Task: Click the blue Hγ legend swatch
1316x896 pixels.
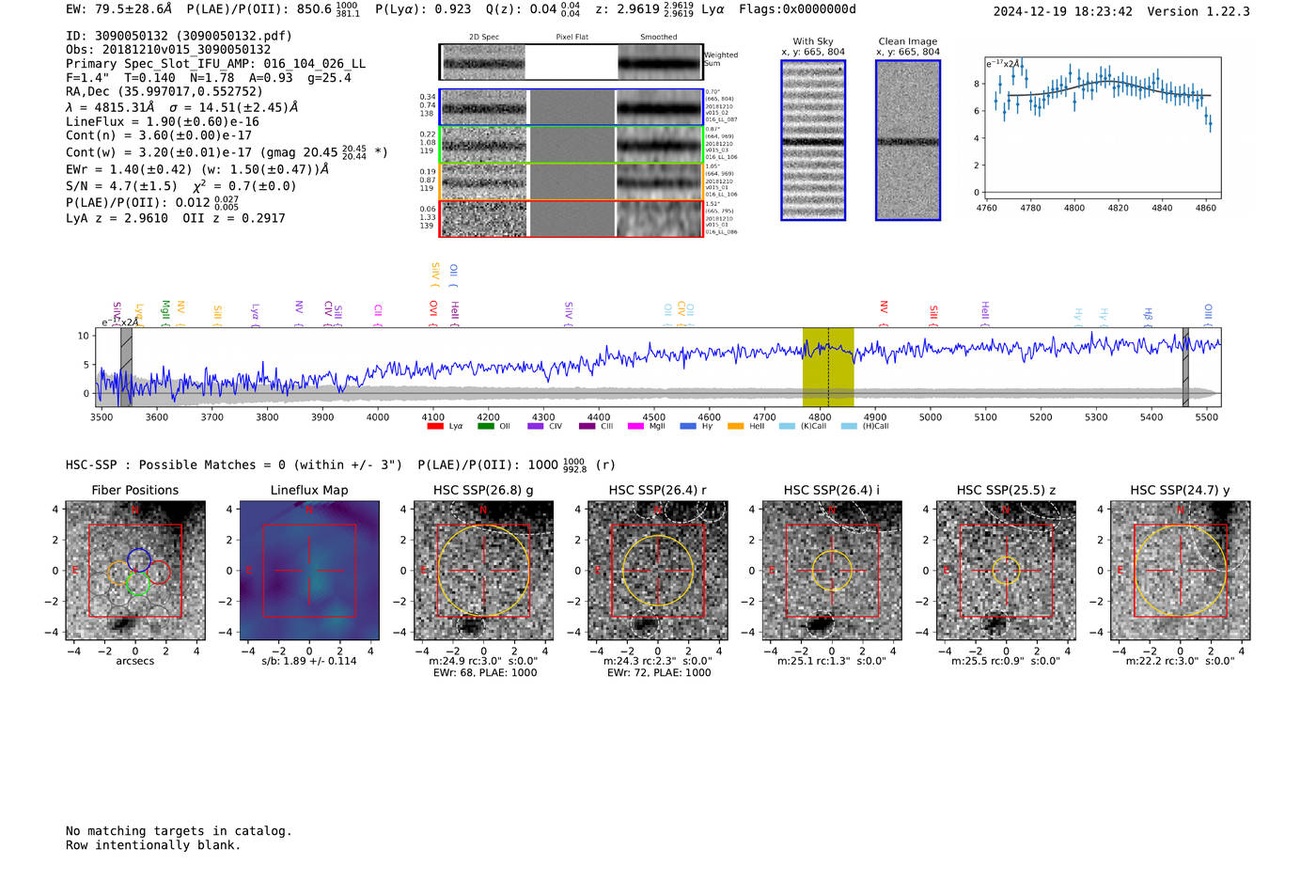Action: coord(688,426)
